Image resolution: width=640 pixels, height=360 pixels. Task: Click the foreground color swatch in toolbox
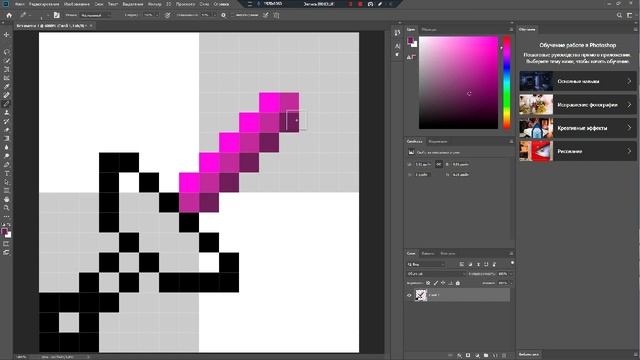[x=4, y=232]
